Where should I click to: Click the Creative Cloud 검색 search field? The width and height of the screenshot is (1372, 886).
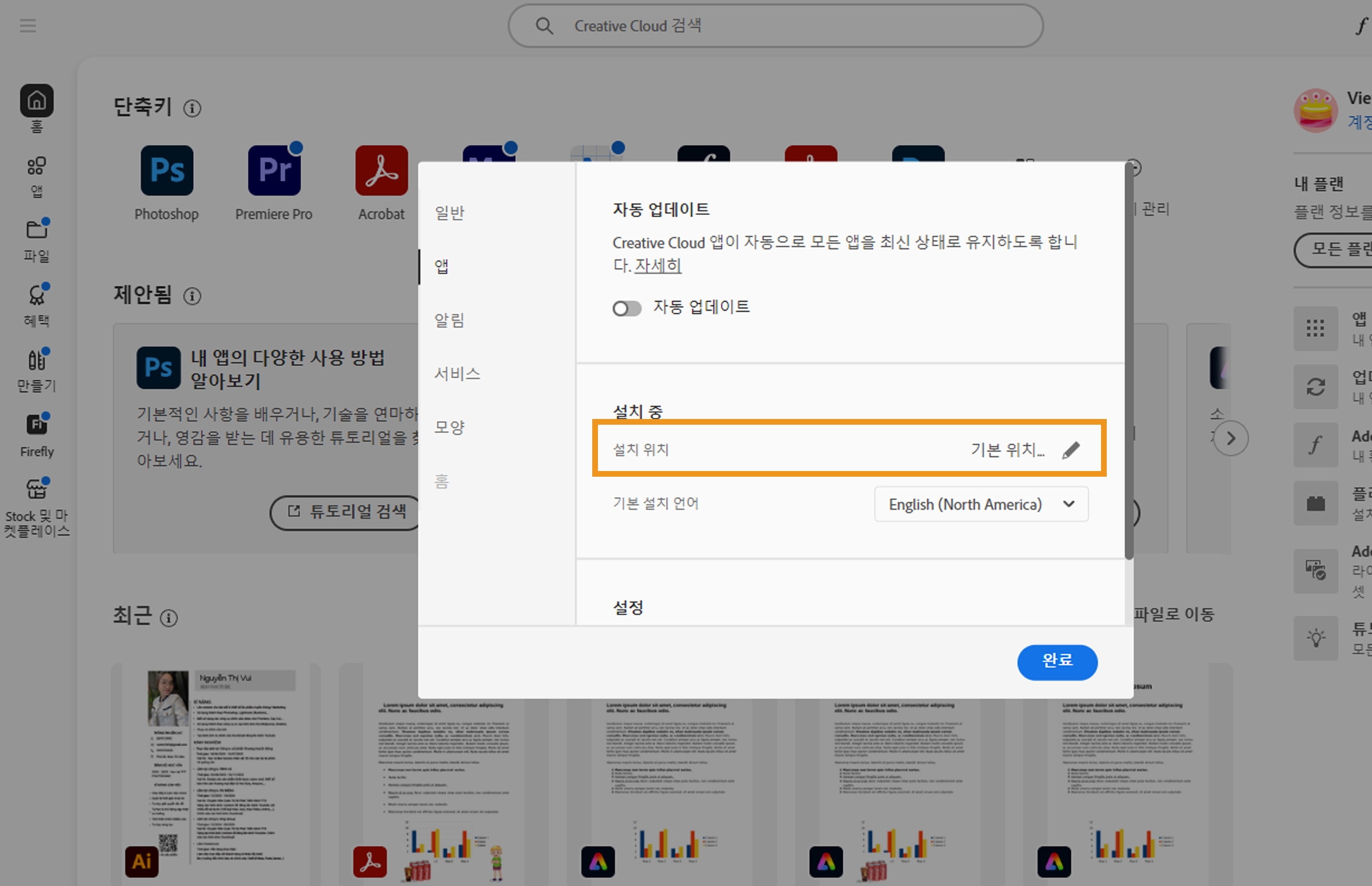(x=774, y=25)
